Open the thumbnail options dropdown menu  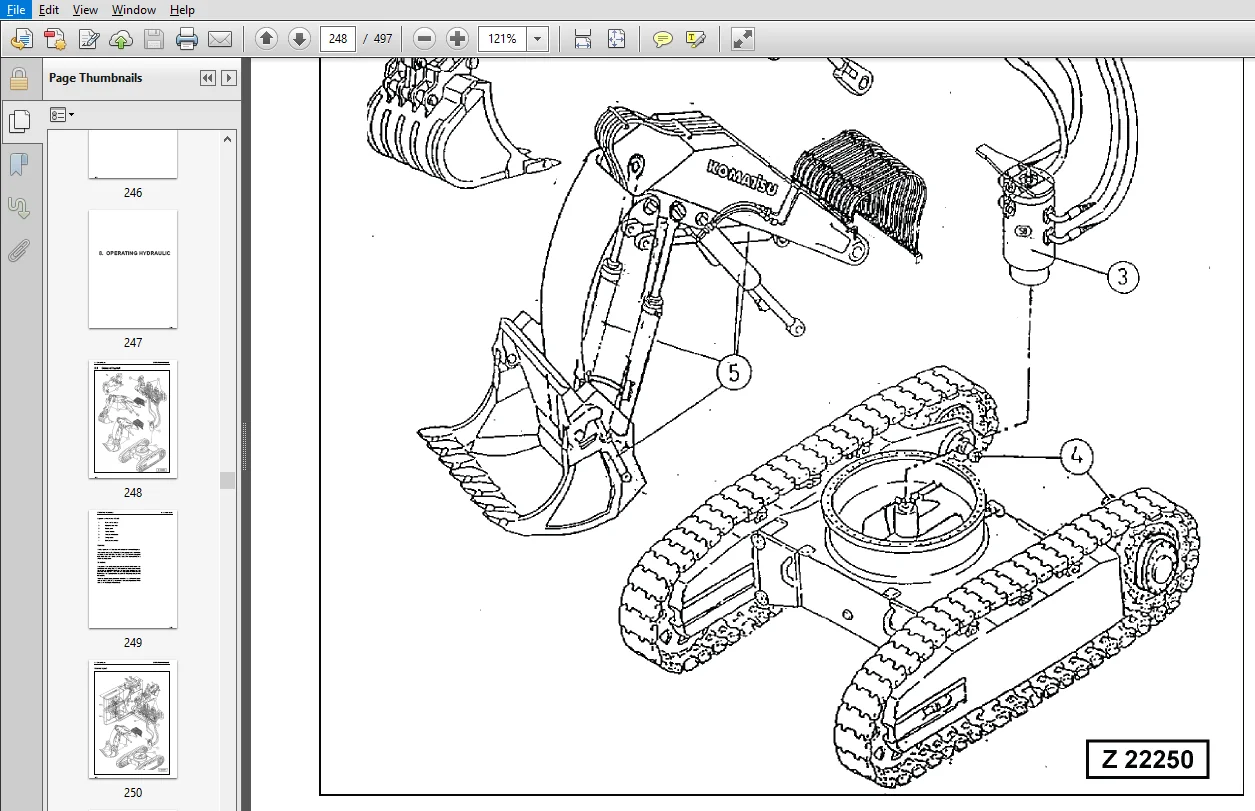pyautogui.click(x=62, y=115)
